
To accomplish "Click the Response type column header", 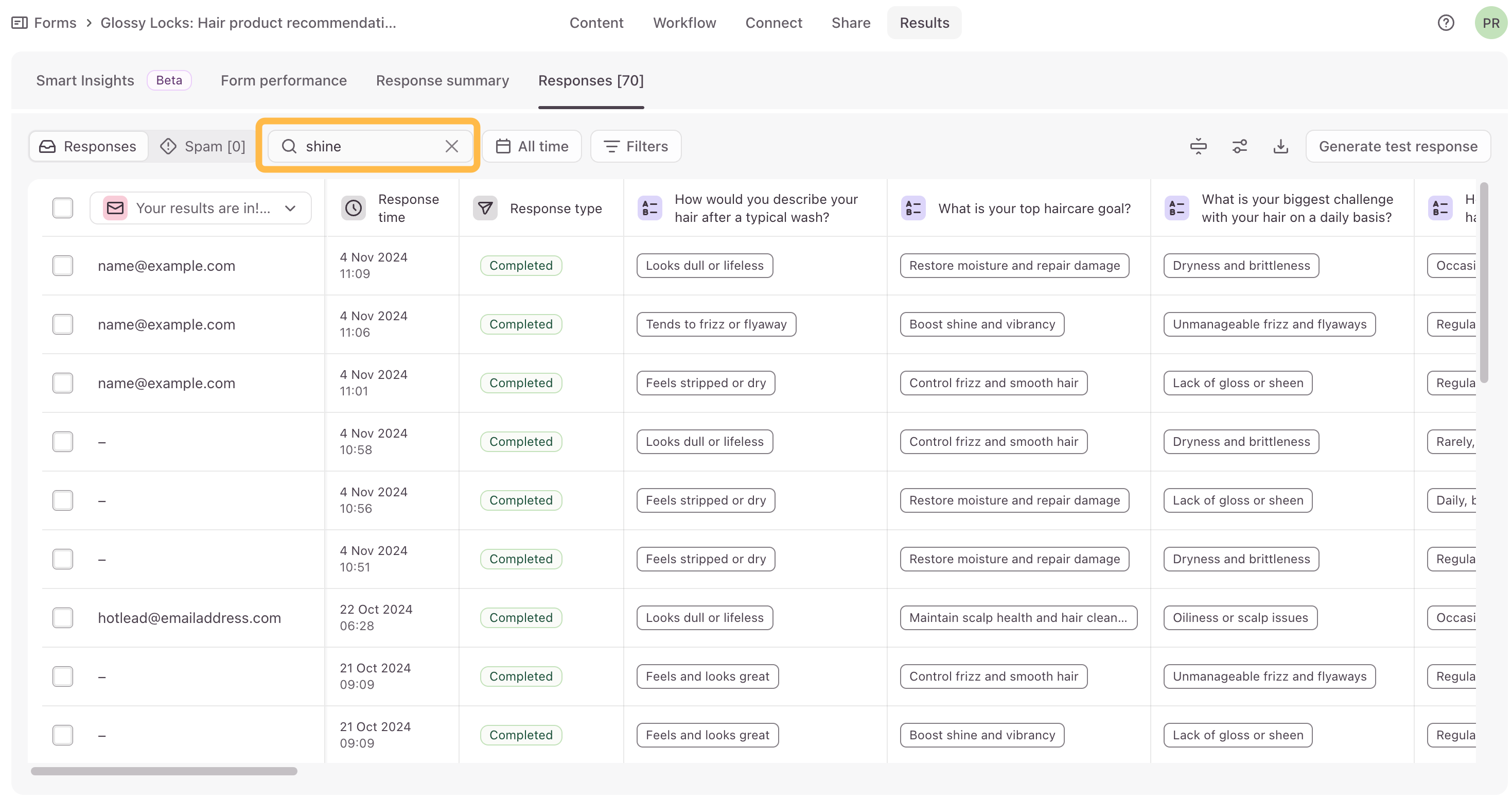I will click(x=541, y=208).
